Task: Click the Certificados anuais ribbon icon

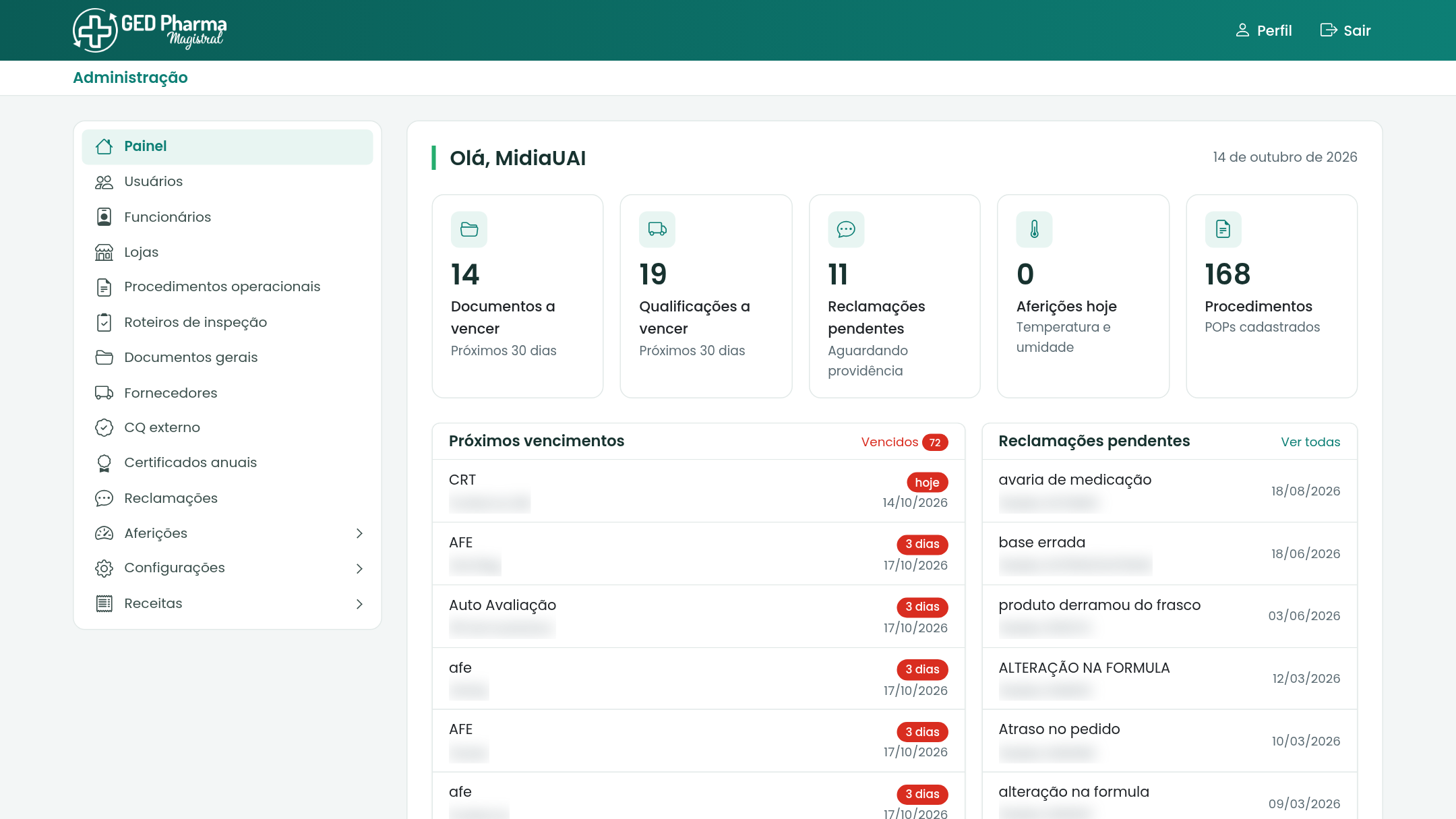Action: tap(104, 463)
